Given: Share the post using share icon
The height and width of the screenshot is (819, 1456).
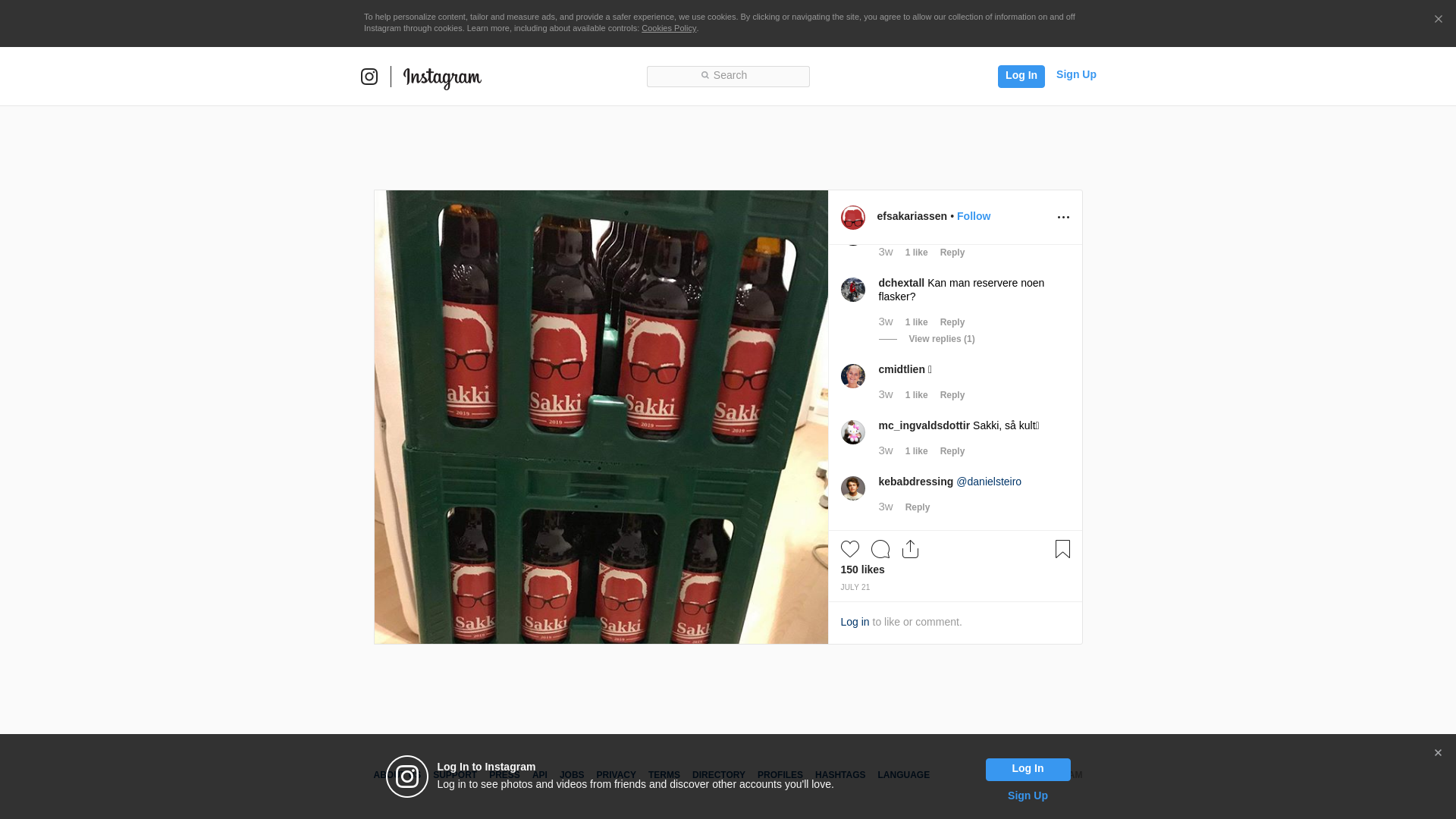Looking at the screenshot, I should (x=910, y=549).
